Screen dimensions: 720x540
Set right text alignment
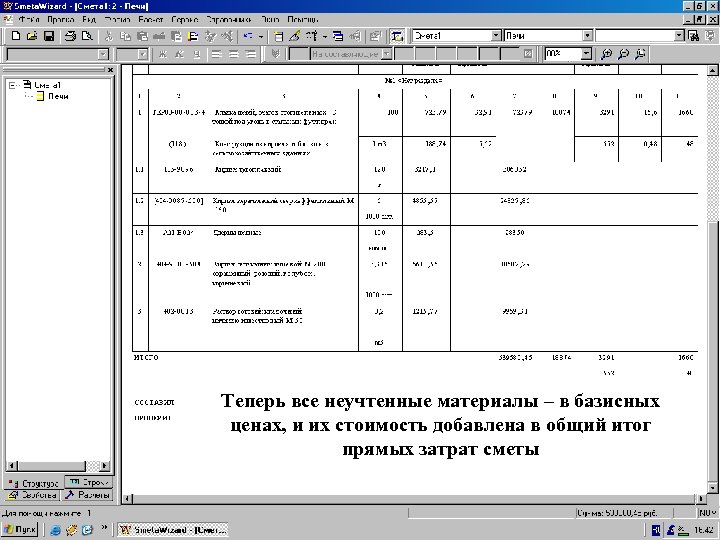click(x=251, y=54)
